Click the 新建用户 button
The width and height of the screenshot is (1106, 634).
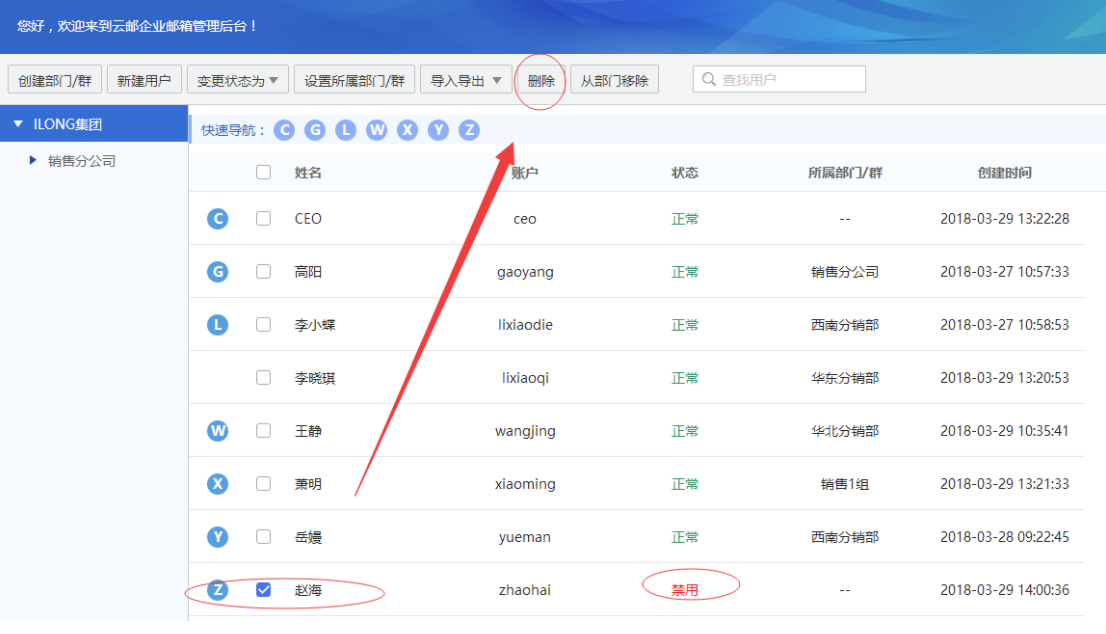[144, 80]
